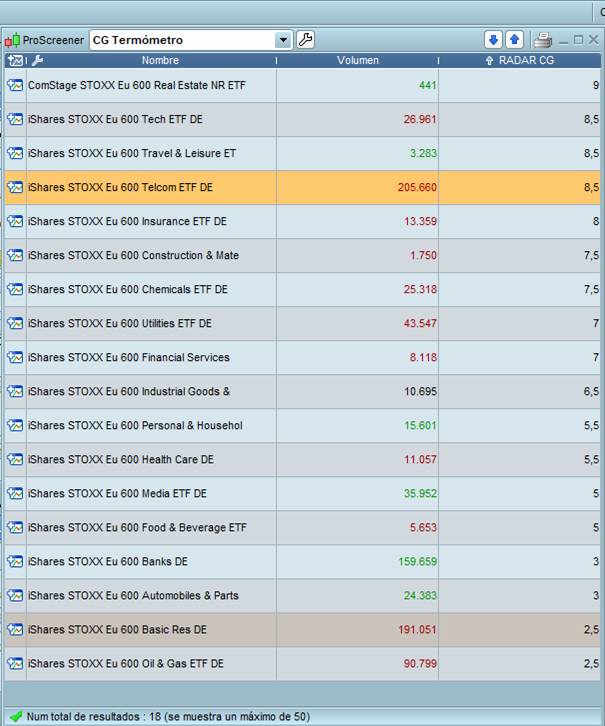The height and width of the screenshot is (726, 605).
Task: Select iShares Banks DE name
Action: click(x=108, y=562)
